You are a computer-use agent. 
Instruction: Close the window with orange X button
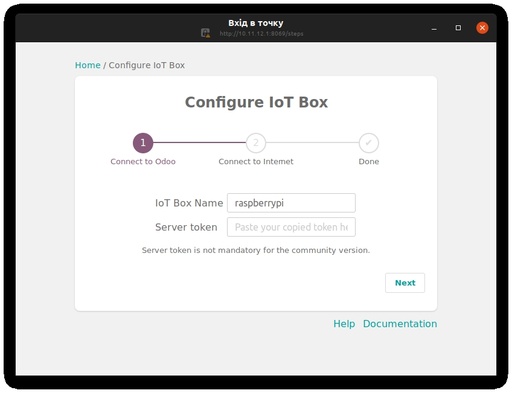482,28
